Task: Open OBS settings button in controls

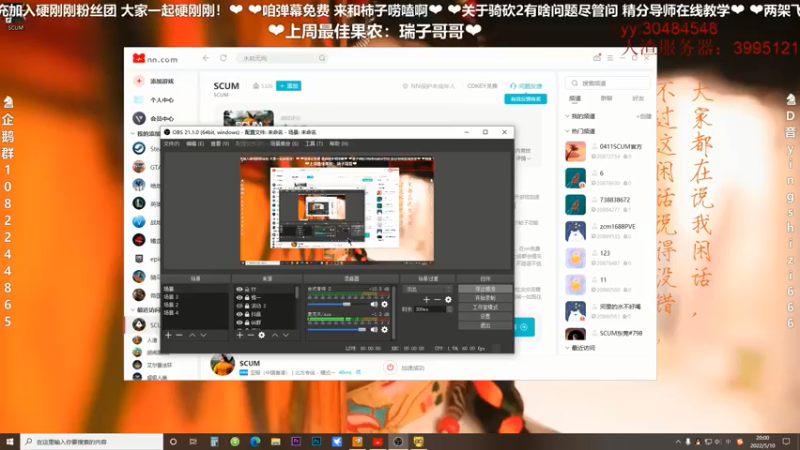Action: click(485, 316)
